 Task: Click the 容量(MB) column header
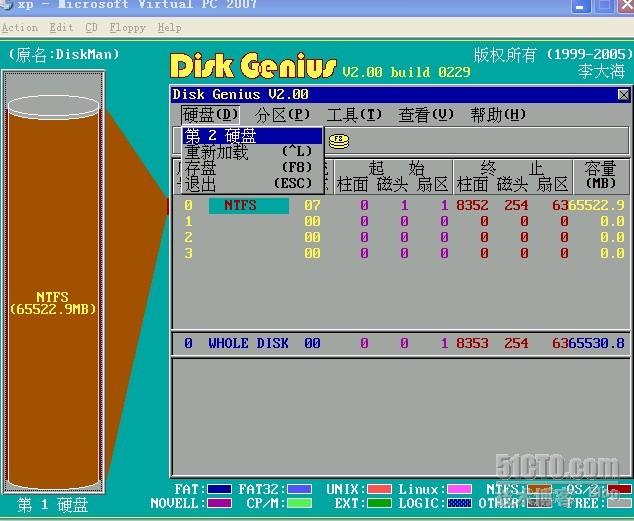600,175
